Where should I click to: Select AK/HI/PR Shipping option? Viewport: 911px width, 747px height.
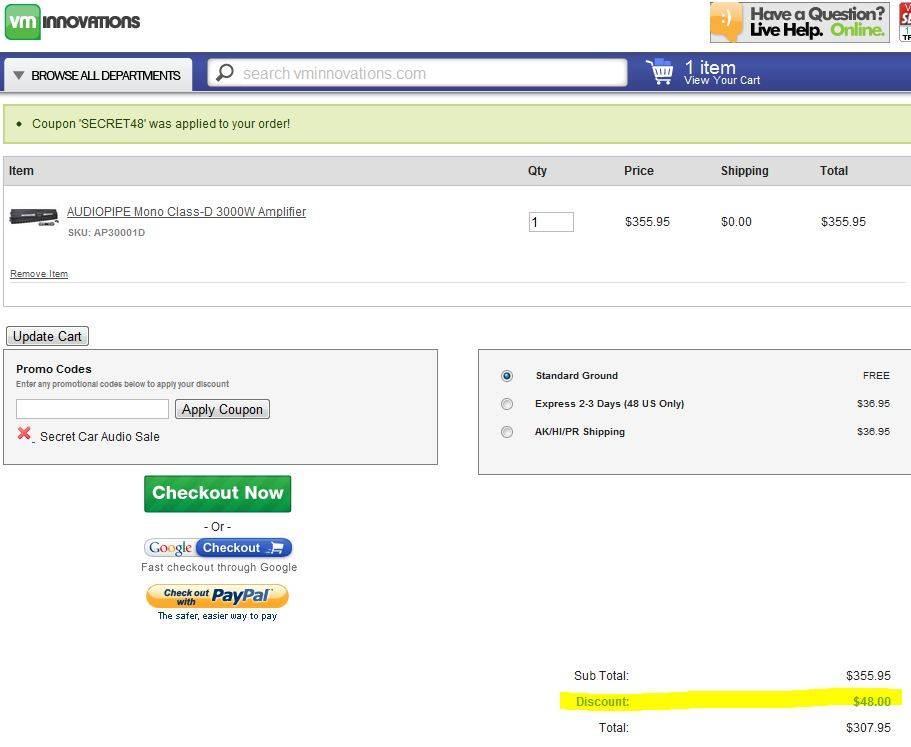(507, 432)
